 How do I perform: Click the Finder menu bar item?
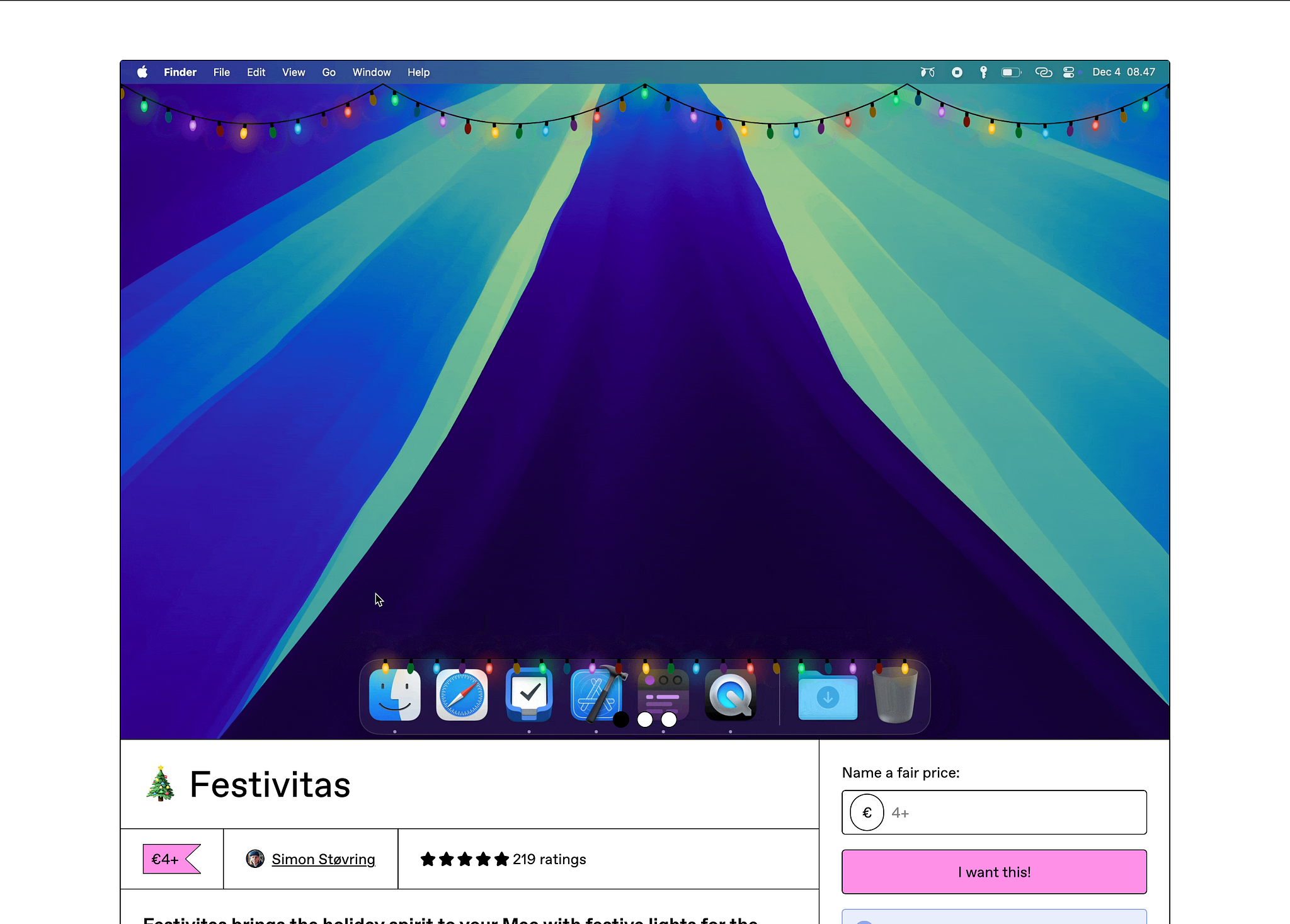click(x=180, y=72)
